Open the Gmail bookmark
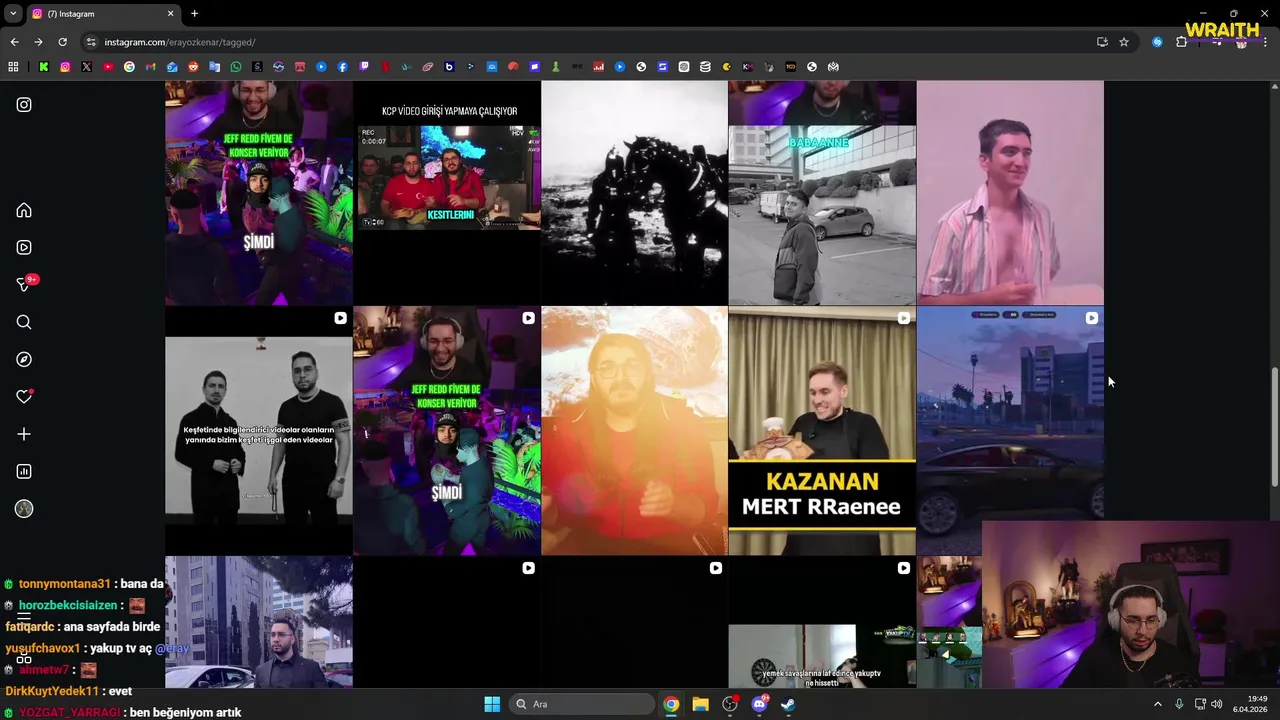1280x720 pixels. click(150, 67)
